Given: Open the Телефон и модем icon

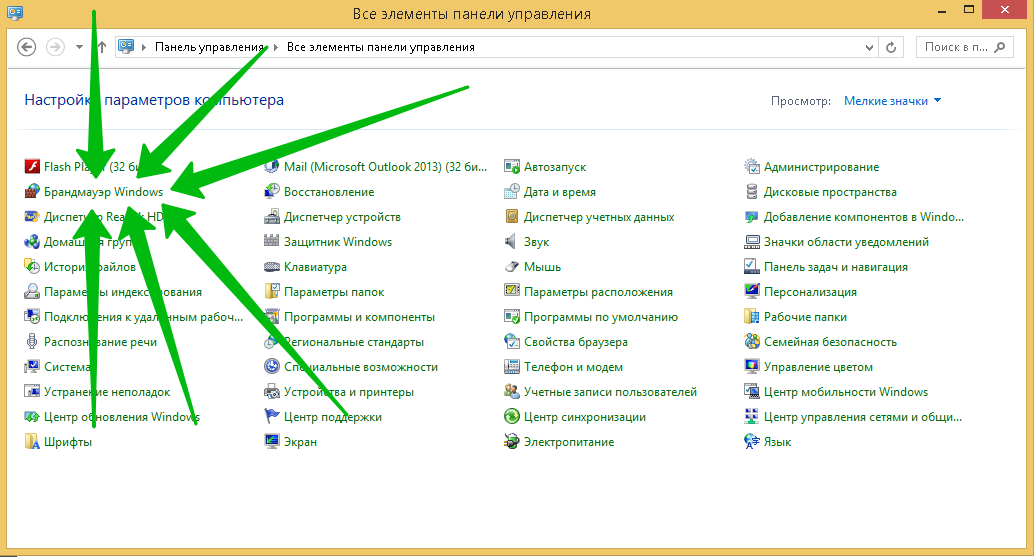Looking at the screenshot, I should (512, 367).
